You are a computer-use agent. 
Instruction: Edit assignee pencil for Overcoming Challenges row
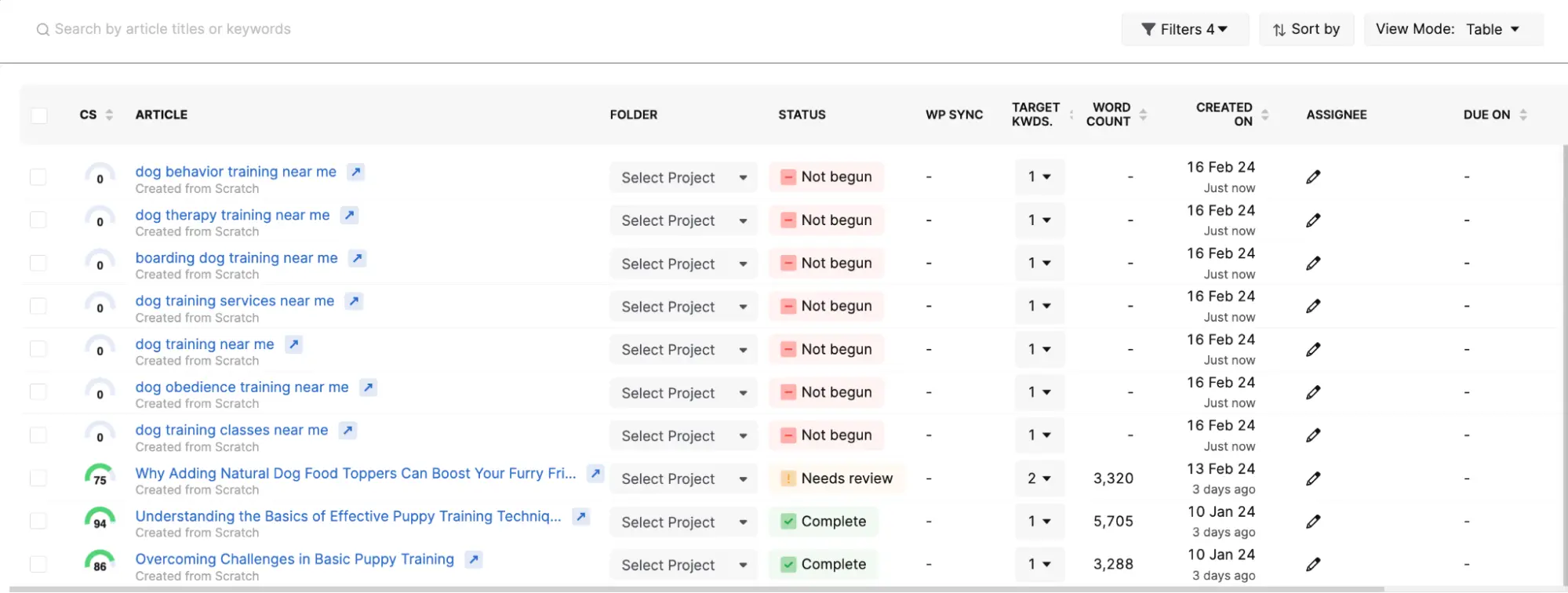pyautogui.click(x=1314, y=564)
